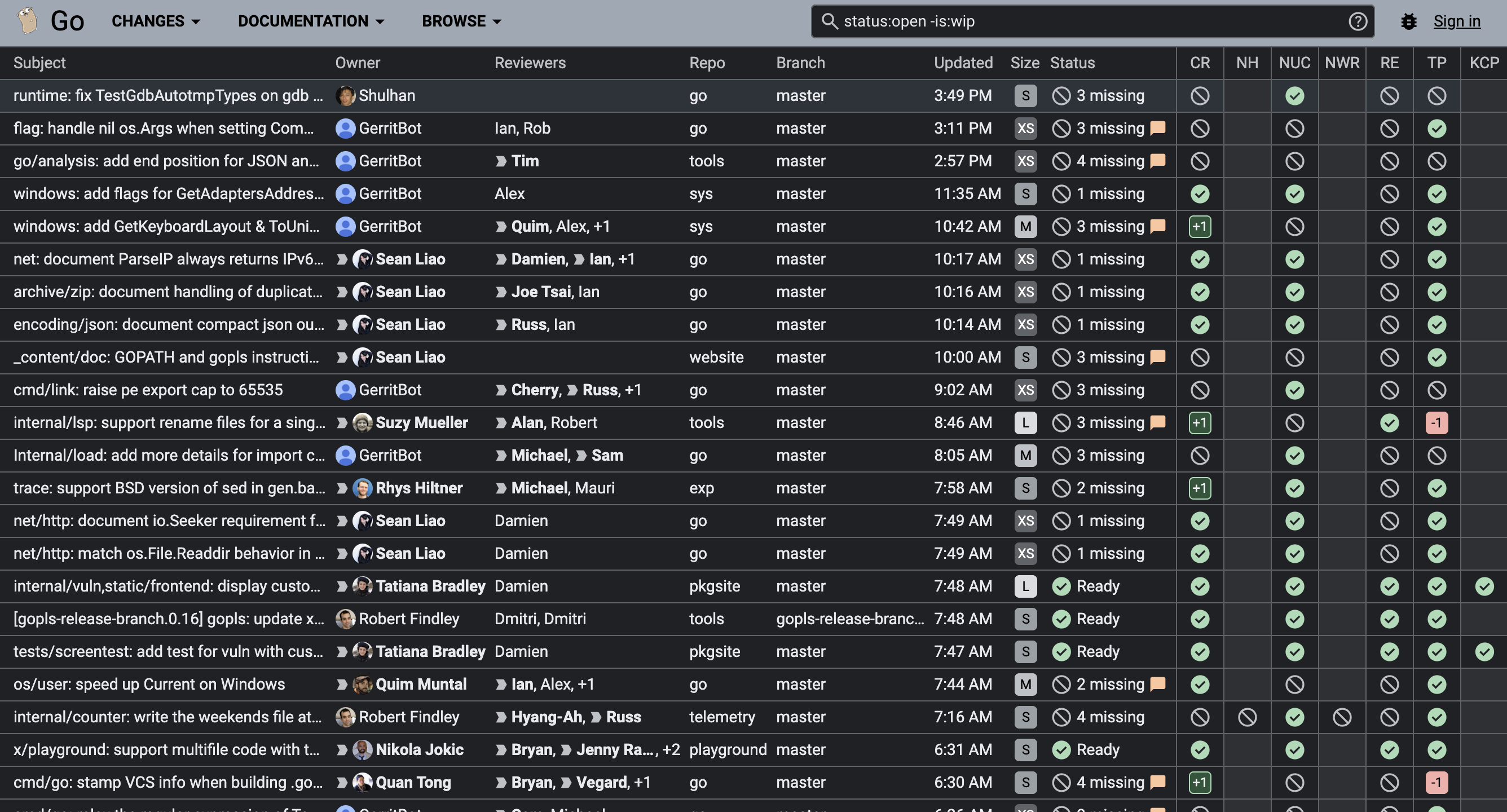This screenshot has width=1507, height=812.
Task: Open the CHANGES dropdown menu
Action: tap(156, 21)
